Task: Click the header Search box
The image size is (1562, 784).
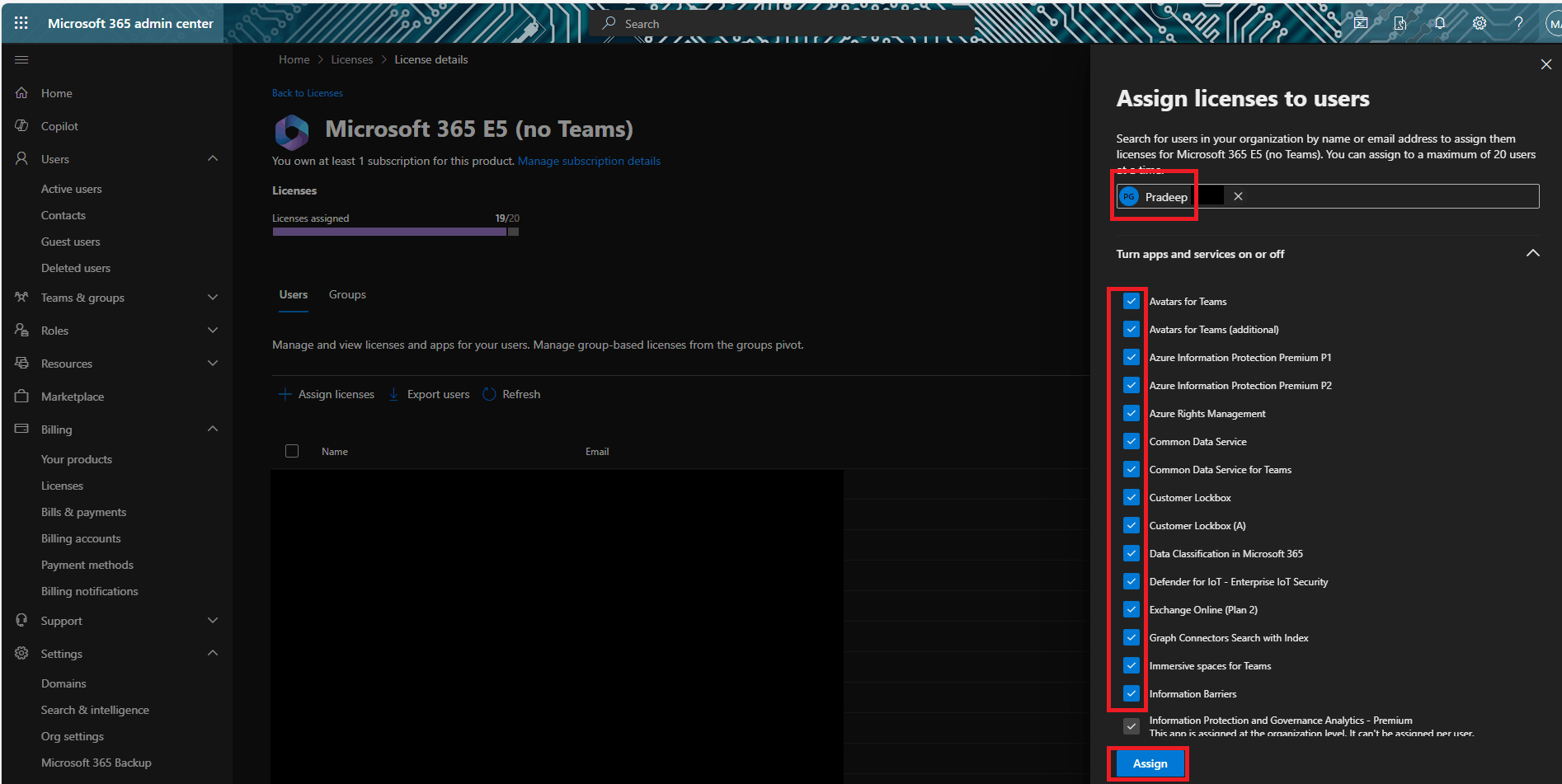Action: (x=782, y=23)
